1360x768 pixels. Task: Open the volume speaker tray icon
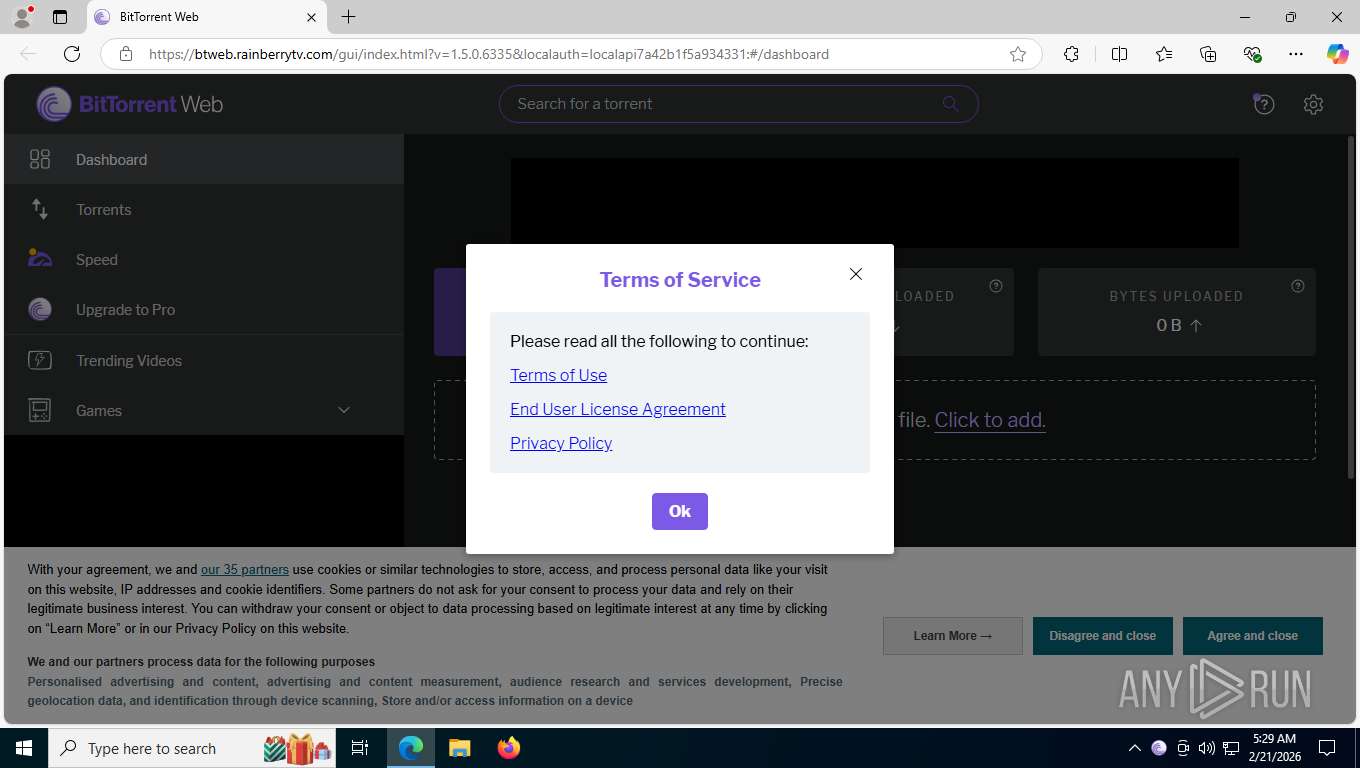coord(1206,748)
